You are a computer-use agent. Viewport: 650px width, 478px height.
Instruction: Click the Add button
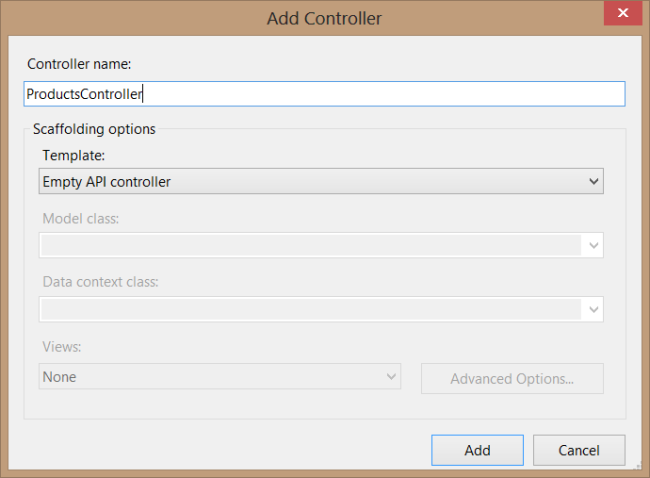pyautogui.click(x=477, y=450)
